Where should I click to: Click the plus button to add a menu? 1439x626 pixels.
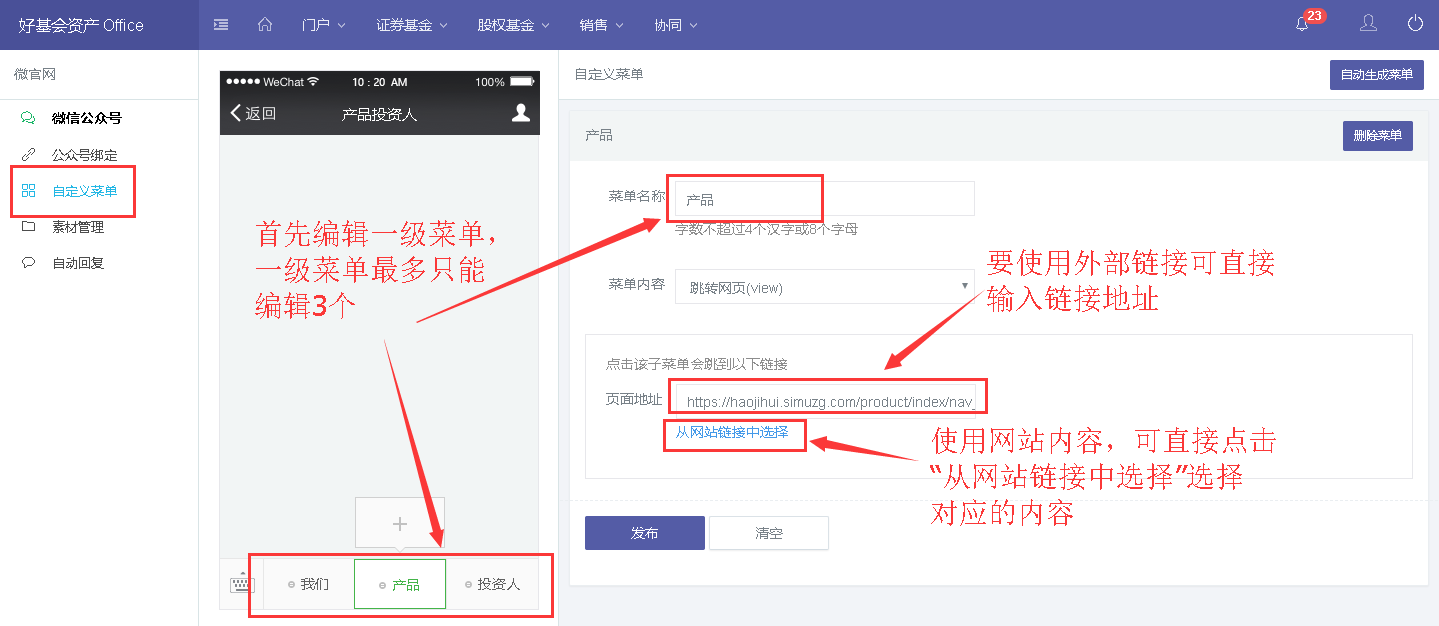[x=399, y=522]
